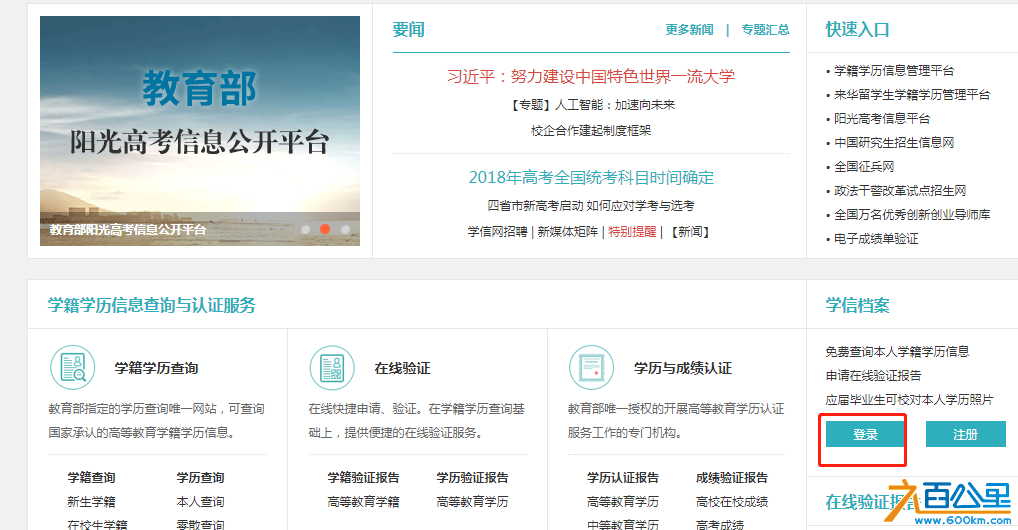Click 【新闻】 link
The image size is (1018, 530).
point(689,232)
